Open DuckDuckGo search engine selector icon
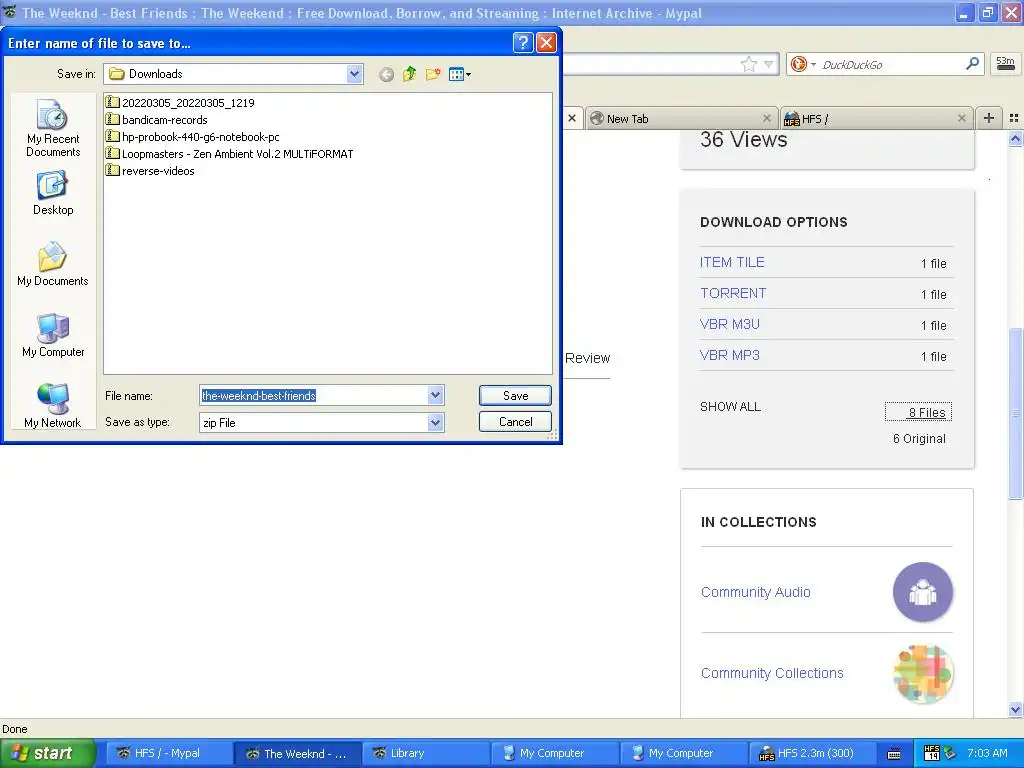This screenshot has height=768, width=1024. click(802, 64)
